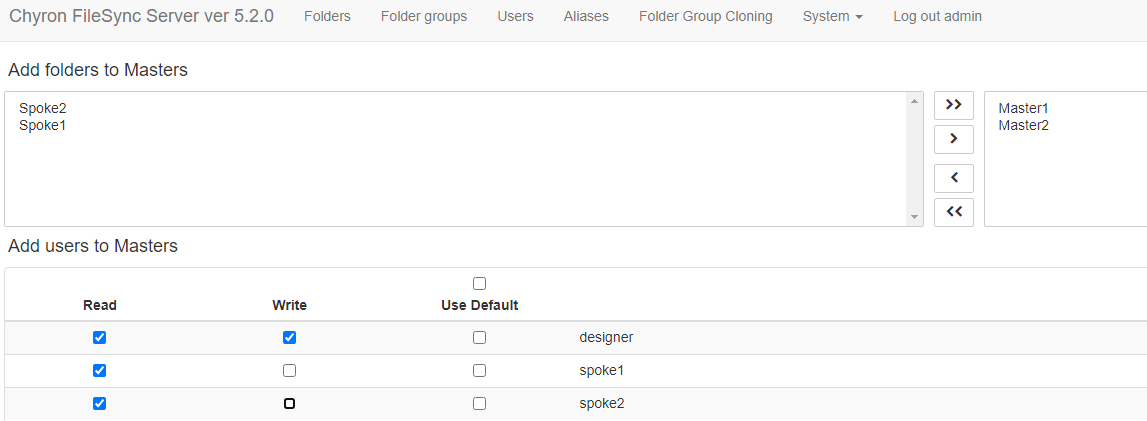Click the move selected left (<) button

953,178
